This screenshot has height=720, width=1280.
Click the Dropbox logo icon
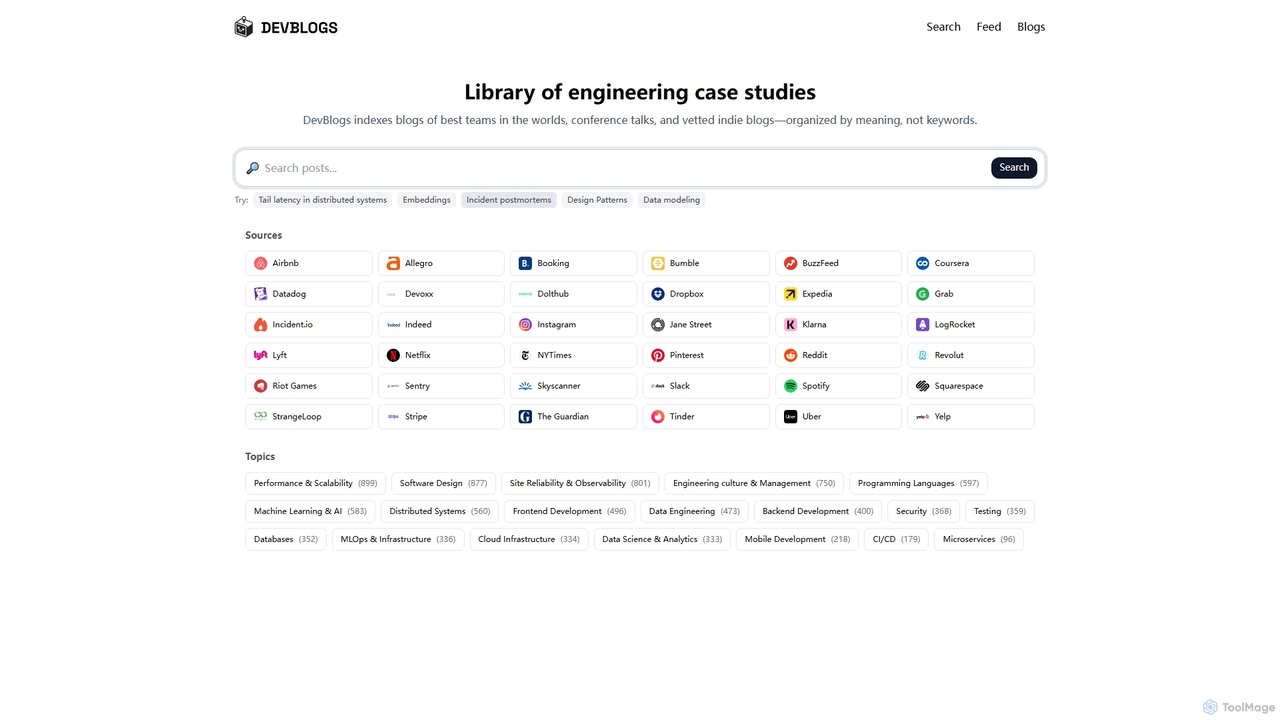(658, 294)
